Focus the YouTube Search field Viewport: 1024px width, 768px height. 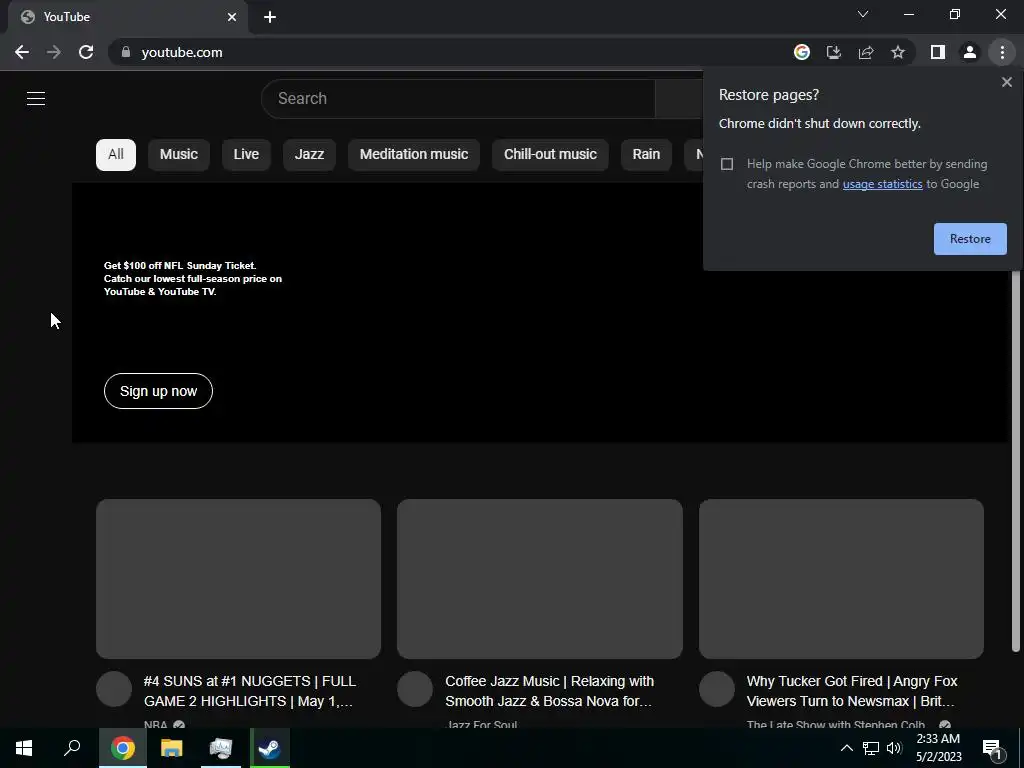click(x=458, y=99)
